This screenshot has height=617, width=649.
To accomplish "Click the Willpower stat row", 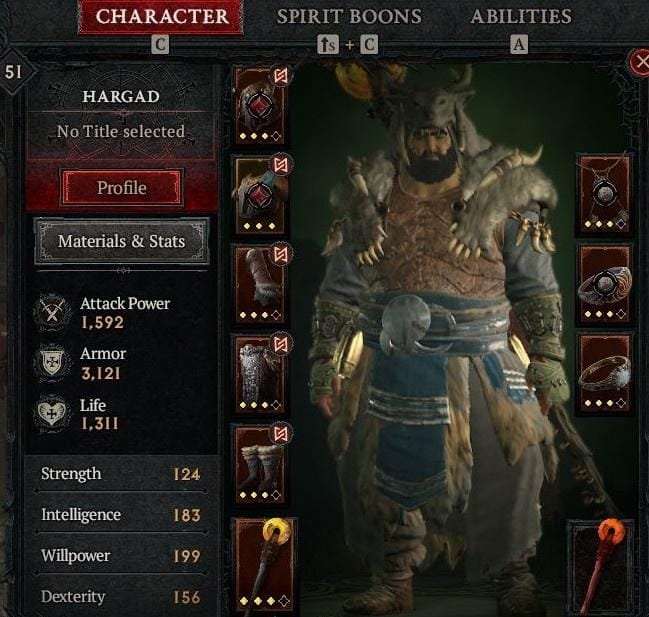I will pos(120,556).
